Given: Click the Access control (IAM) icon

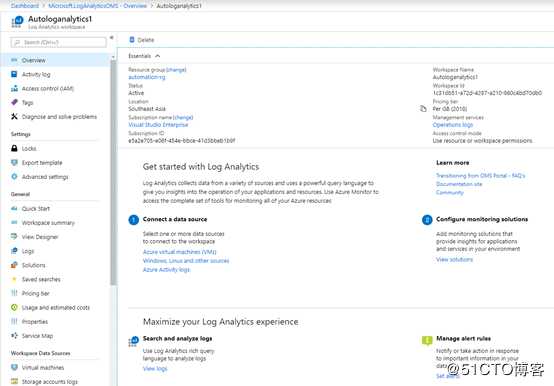Looking at the screenshot, I should pos(14,88).
